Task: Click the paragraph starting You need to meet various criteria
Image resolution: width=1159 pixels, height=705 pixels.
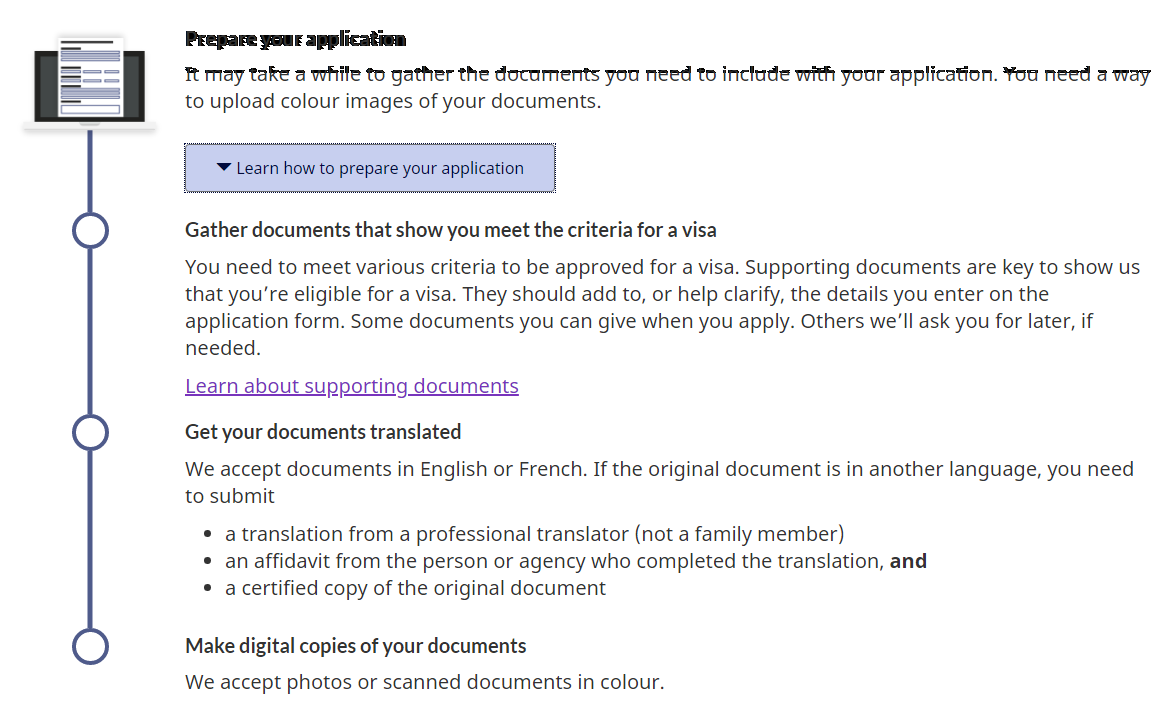Action: [x=662, y=307]
